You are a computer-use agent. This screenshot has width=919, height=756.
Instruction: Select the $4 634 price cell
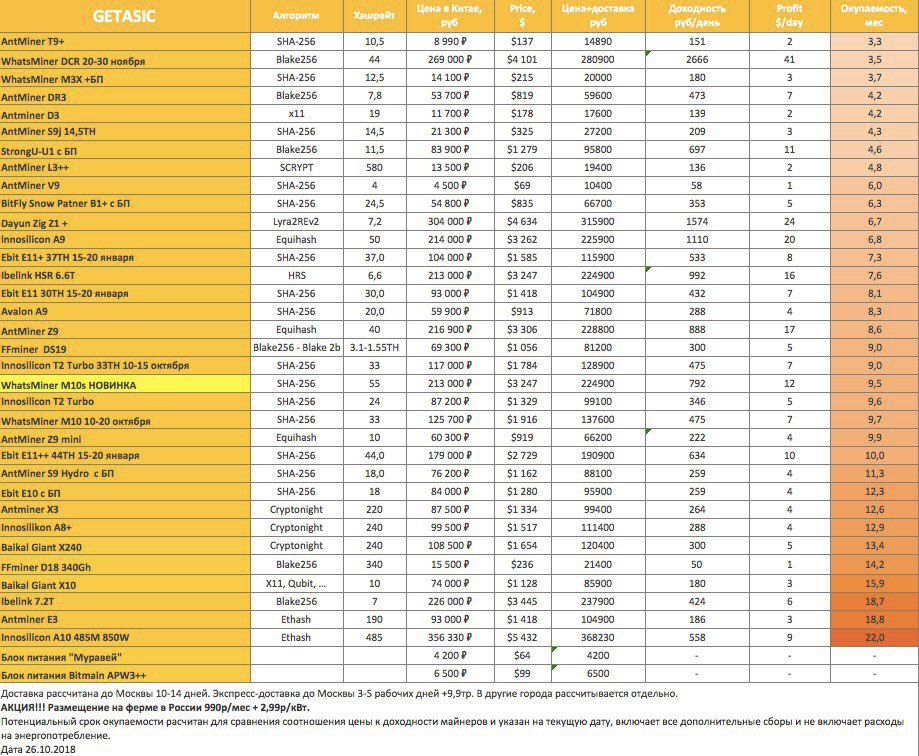click(x=522, y=222)
